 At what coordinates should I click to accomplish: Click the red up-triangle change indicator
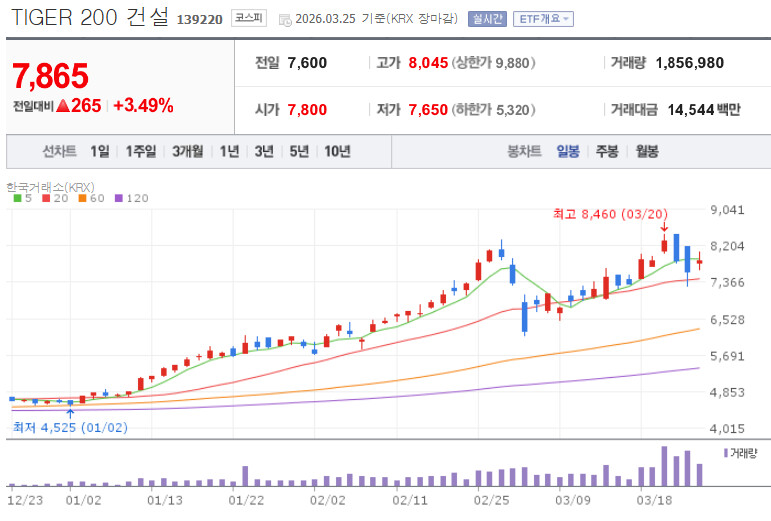coord(63,105)
